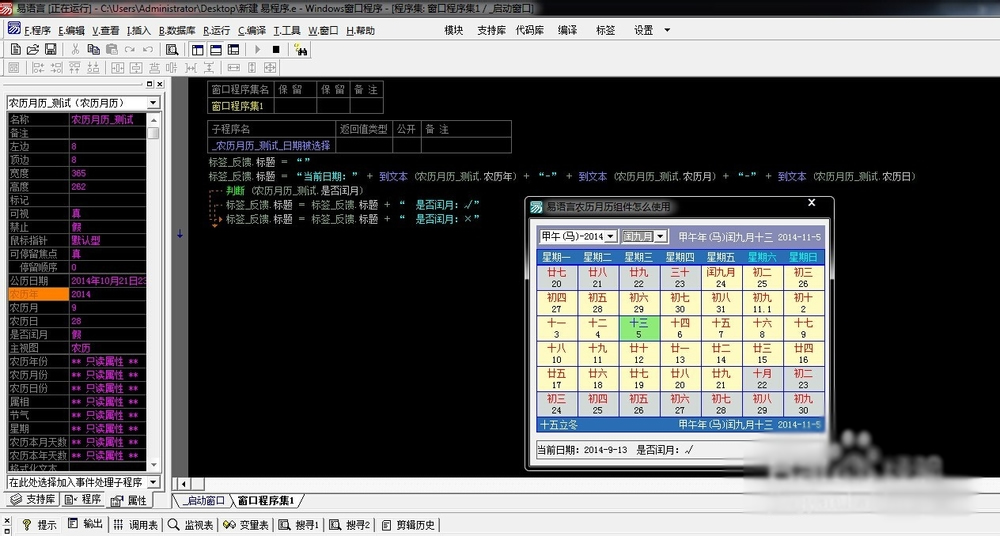The image size is (1000, 536).
Task: Select calendar day 十三 (5)
Action: pos(638,328)
